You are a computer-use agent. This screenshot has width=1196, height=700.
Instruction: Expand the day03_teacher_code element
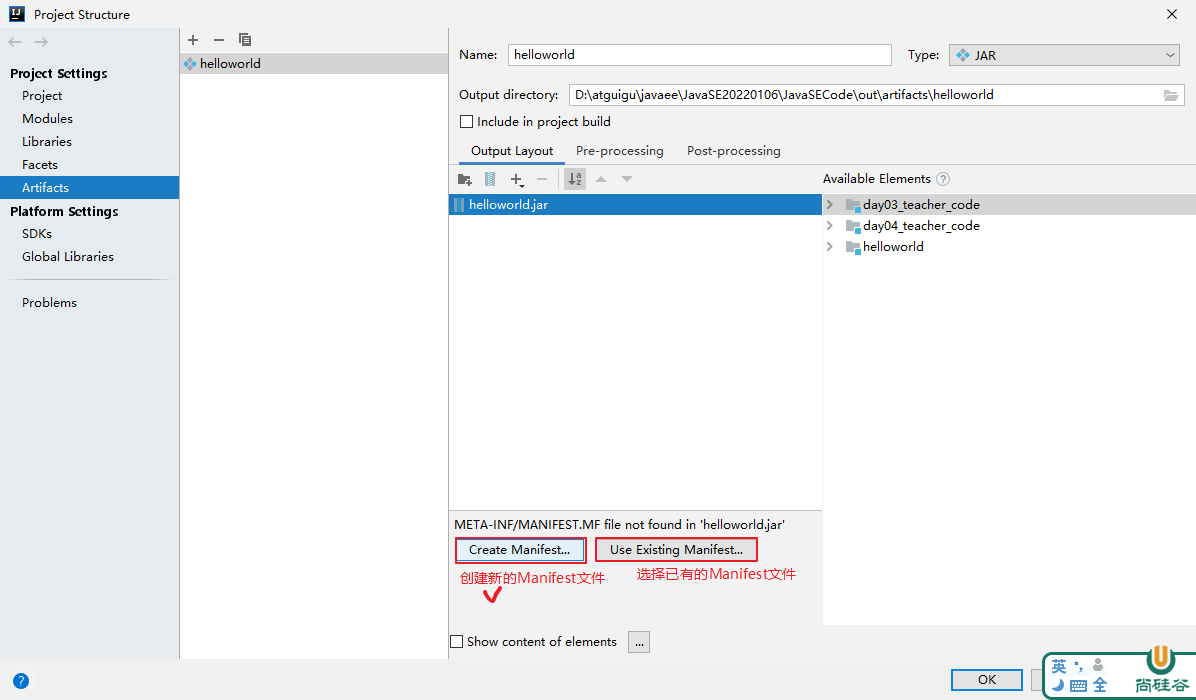point(830,204)
